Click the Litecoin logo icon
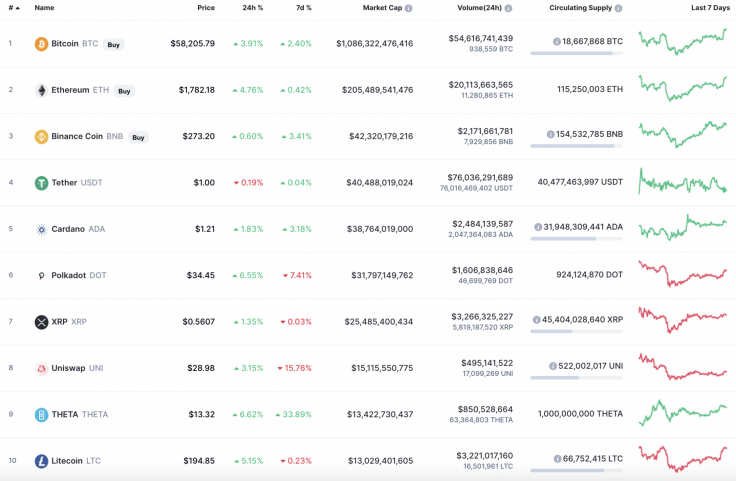 pos(41,461)
